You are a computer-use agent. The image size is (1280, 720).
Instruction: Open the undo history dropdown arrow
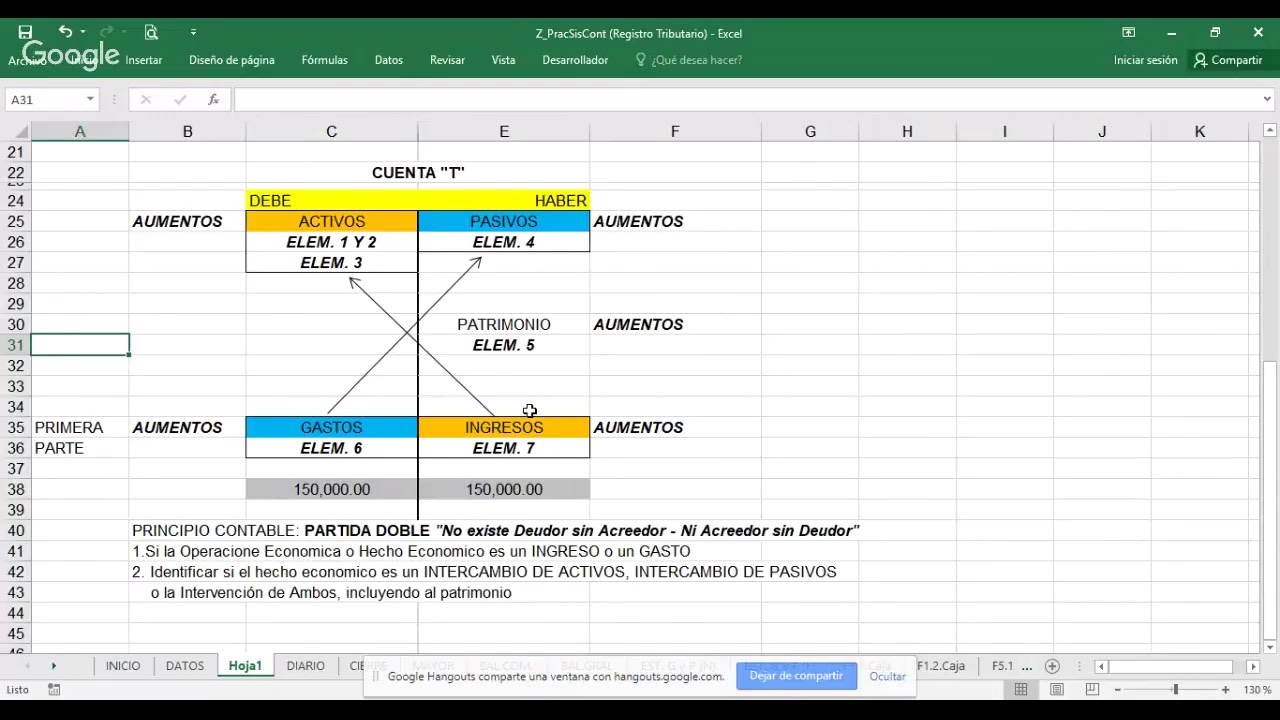click(83, 33)
